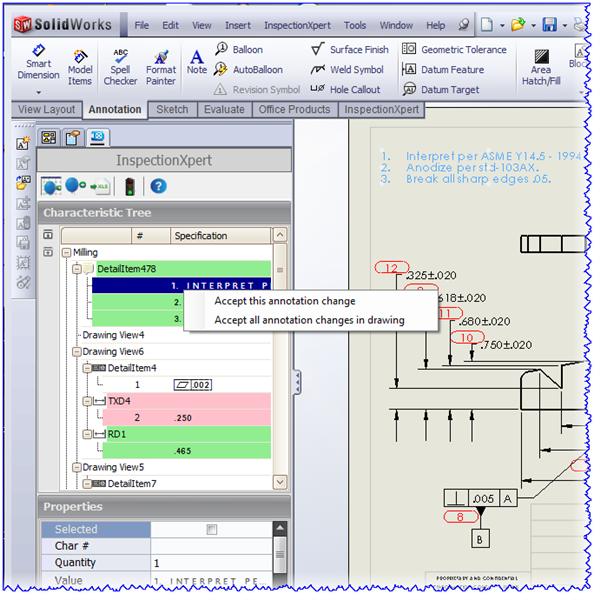
Task: Open the Insert menu
Action: click(238, 25)
